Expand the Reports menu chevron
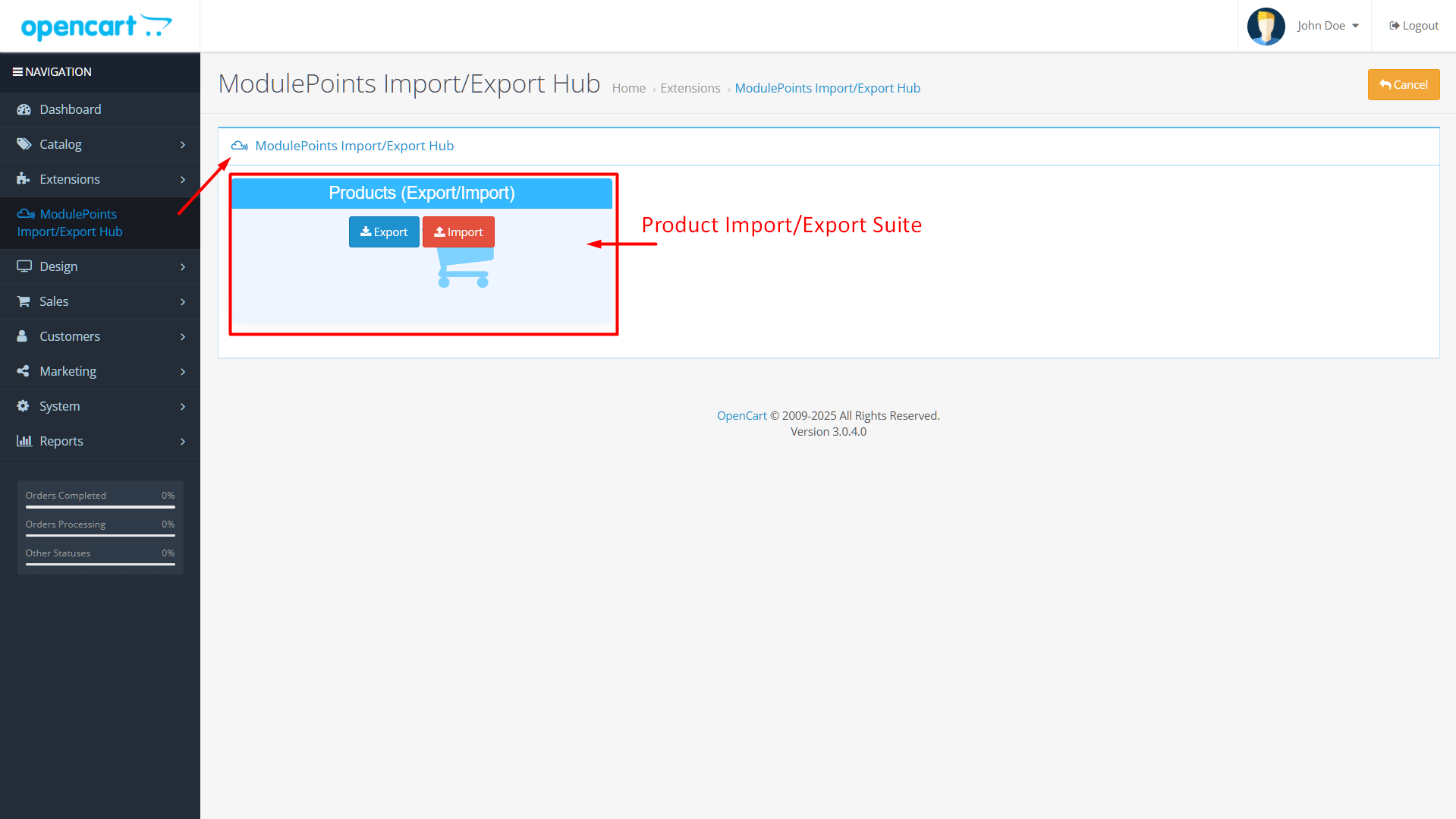Image resolution: width=1456 pixels, height=819 pixels. pos(183,442)
